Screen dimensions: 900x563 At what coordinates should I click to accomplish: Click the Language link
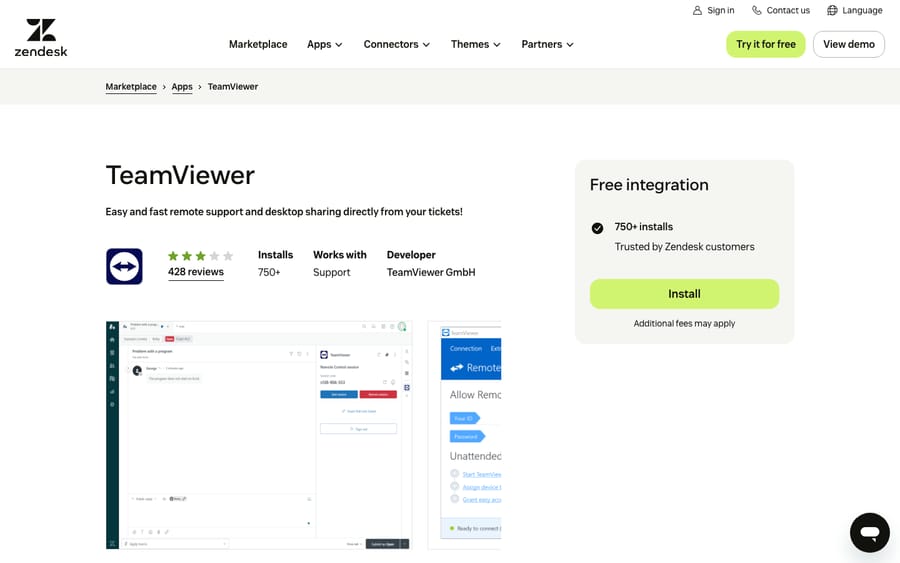(862, 10)
